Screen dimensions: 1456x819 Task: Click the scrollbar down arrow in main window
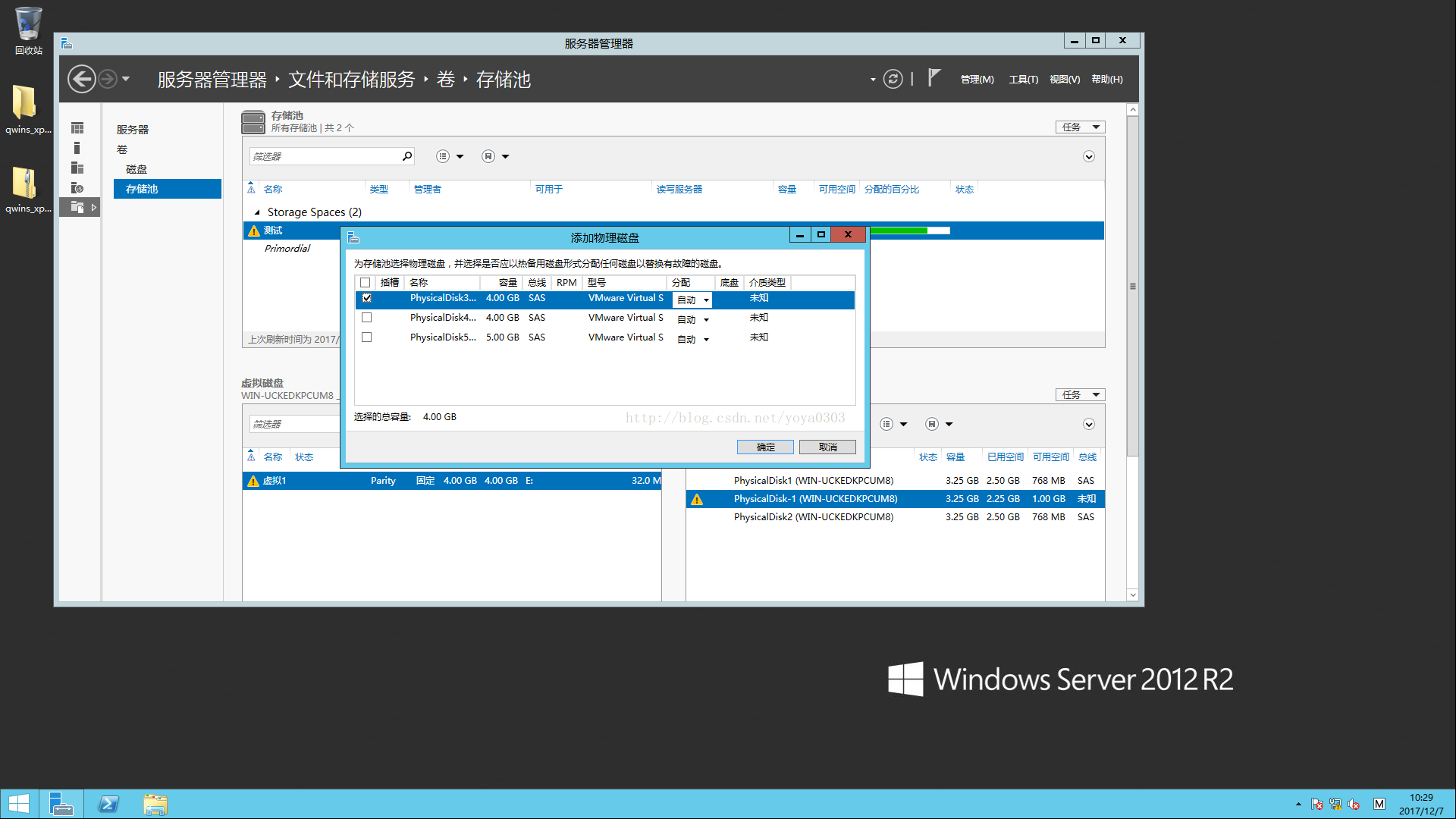1133,595
